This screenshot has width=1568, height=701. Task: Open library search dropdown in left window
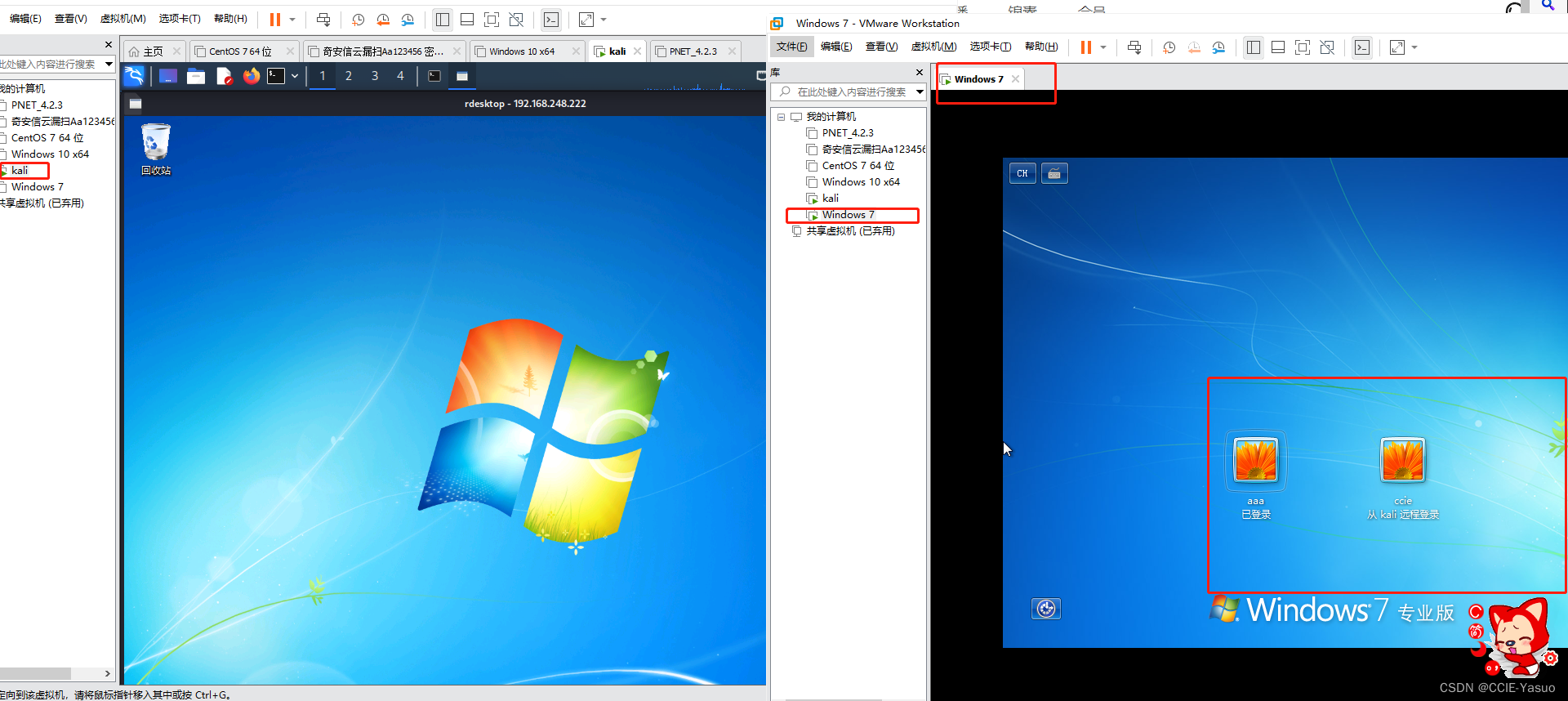click(109, 64)
